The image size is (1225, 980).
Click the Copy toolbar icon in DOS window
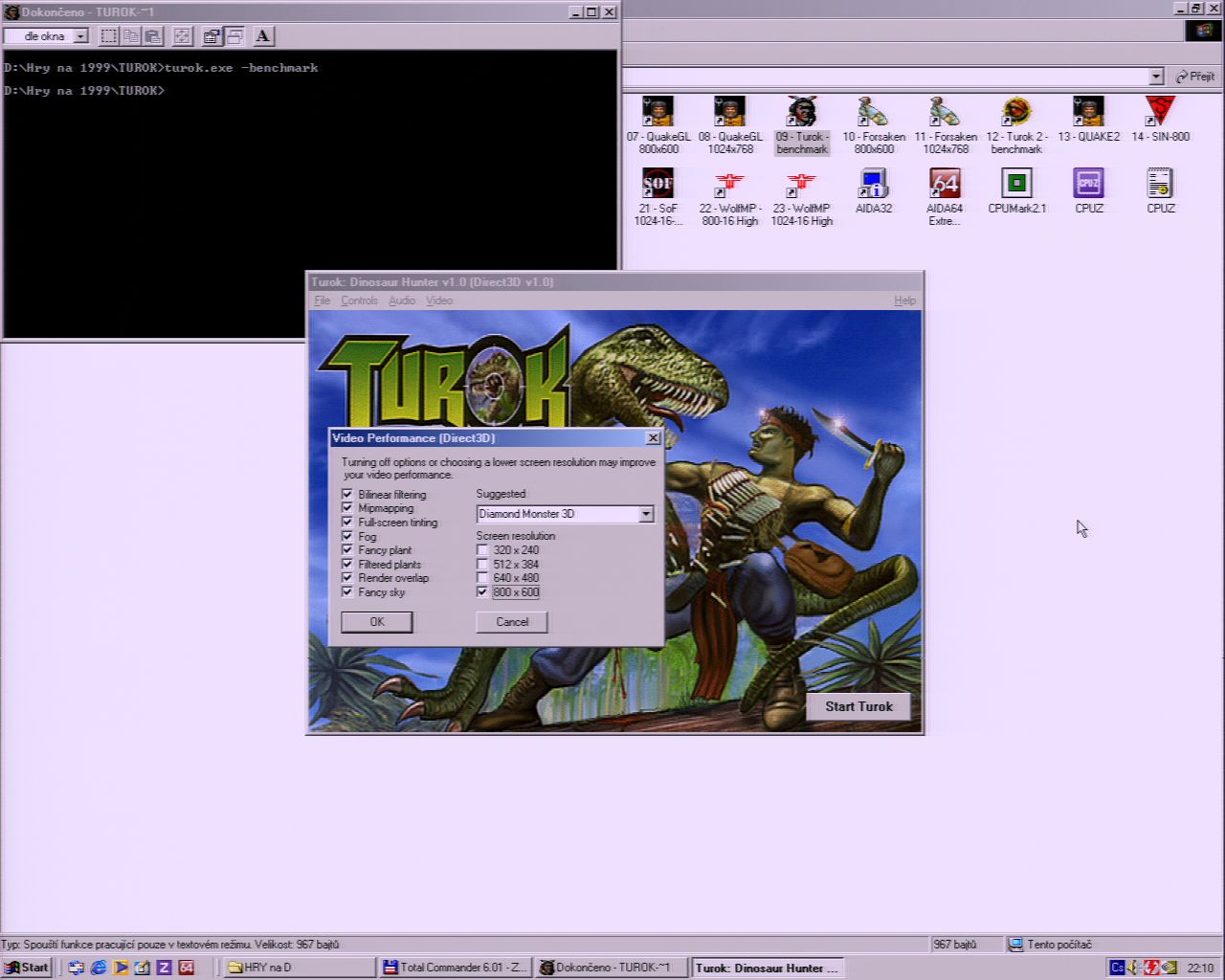(131, 36)
